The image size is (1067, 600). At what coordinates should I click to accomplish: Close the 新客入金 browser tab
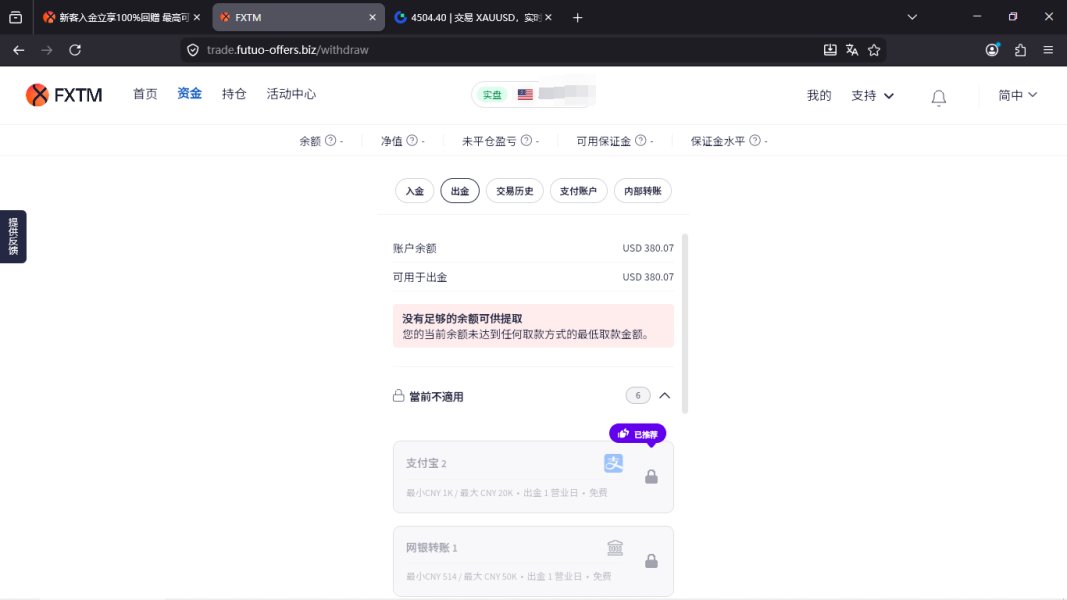(x=197, y=18)
